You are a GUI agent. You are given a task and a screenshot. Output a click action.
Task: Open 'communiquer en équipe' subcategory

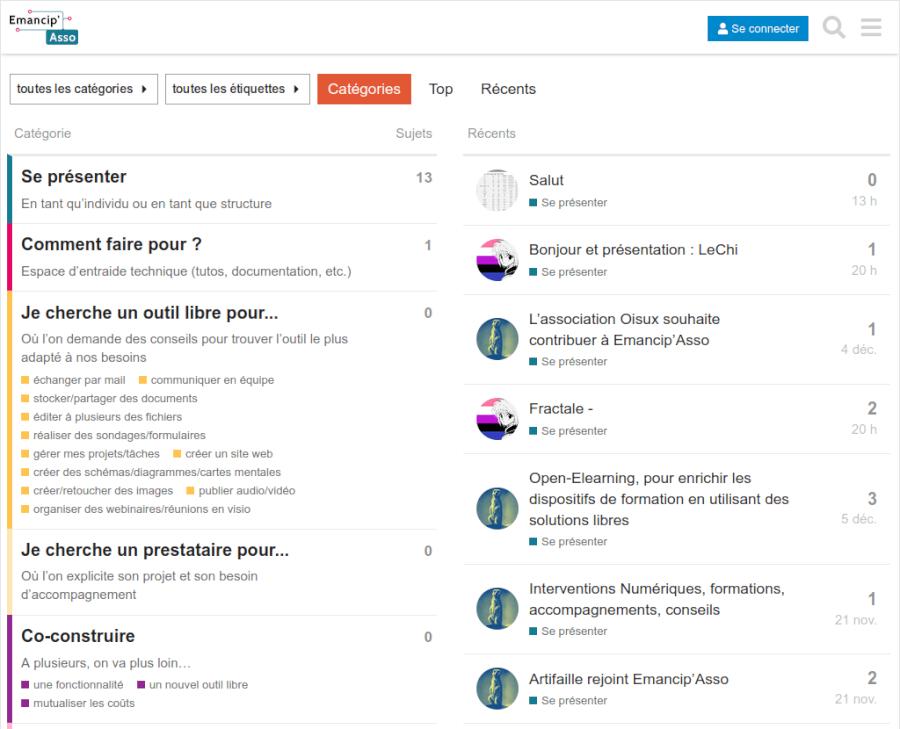coord(207,380)
